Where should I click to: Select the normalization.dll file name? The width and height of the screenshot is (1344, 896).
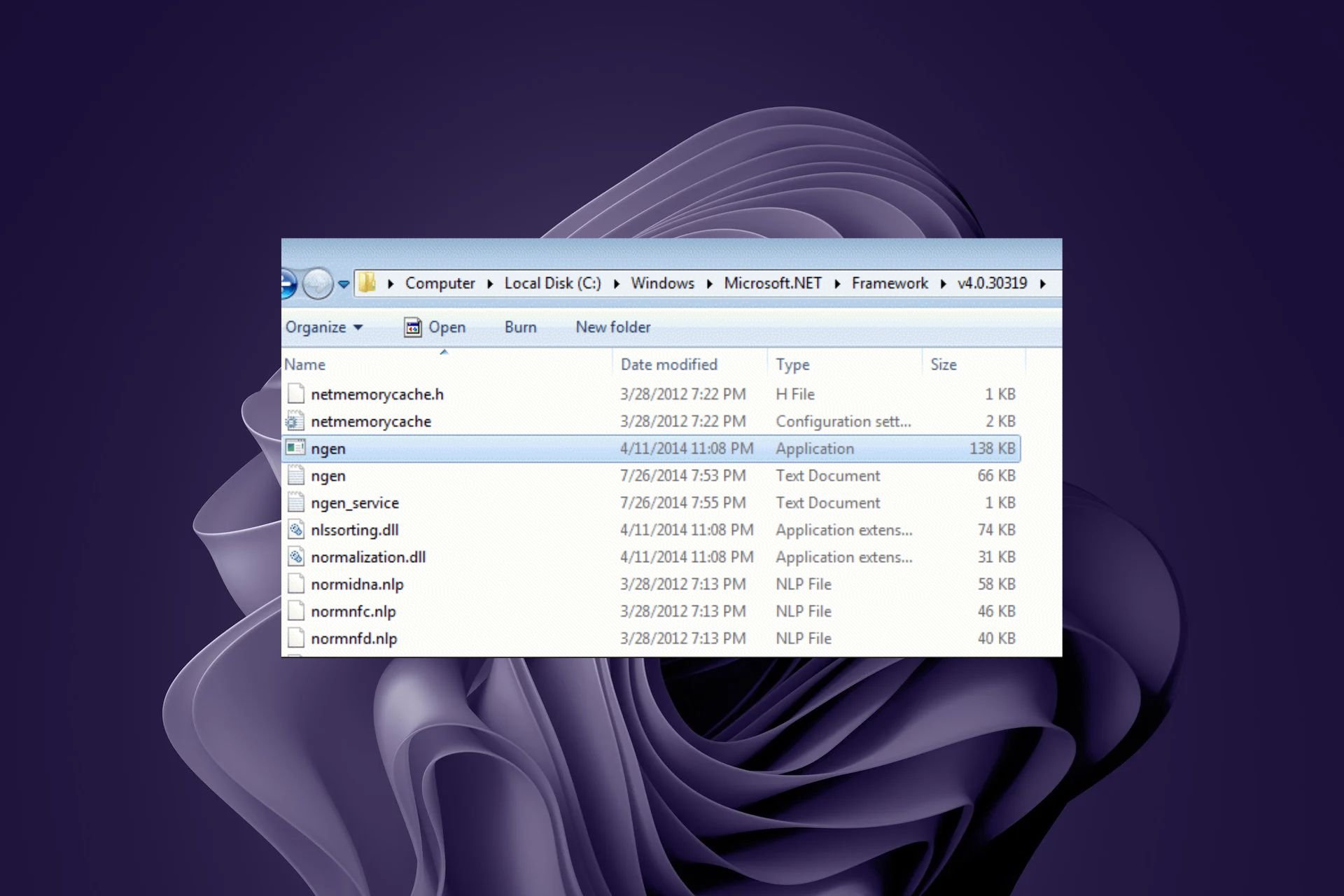tap(368, 557)
